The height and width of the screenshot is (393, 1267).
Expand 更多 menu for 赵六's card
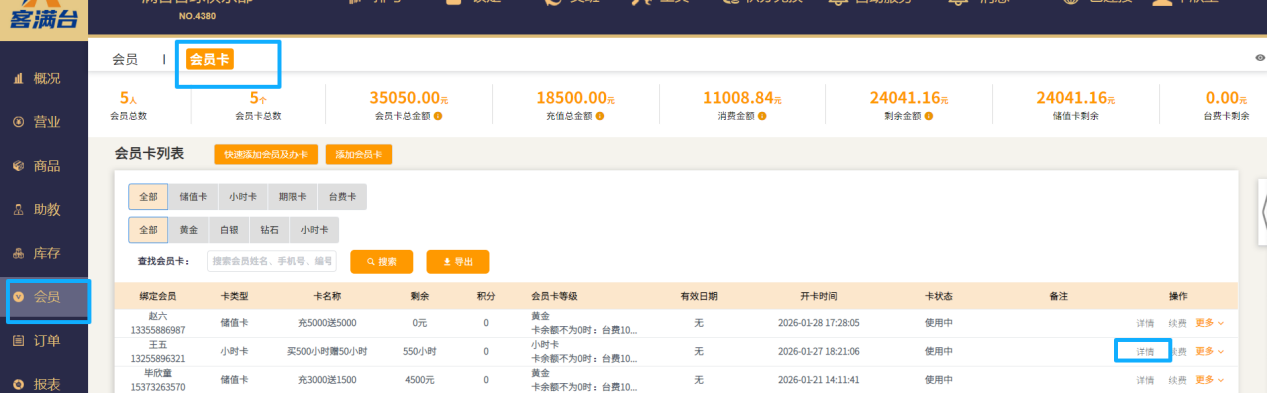click(1209, 323)
